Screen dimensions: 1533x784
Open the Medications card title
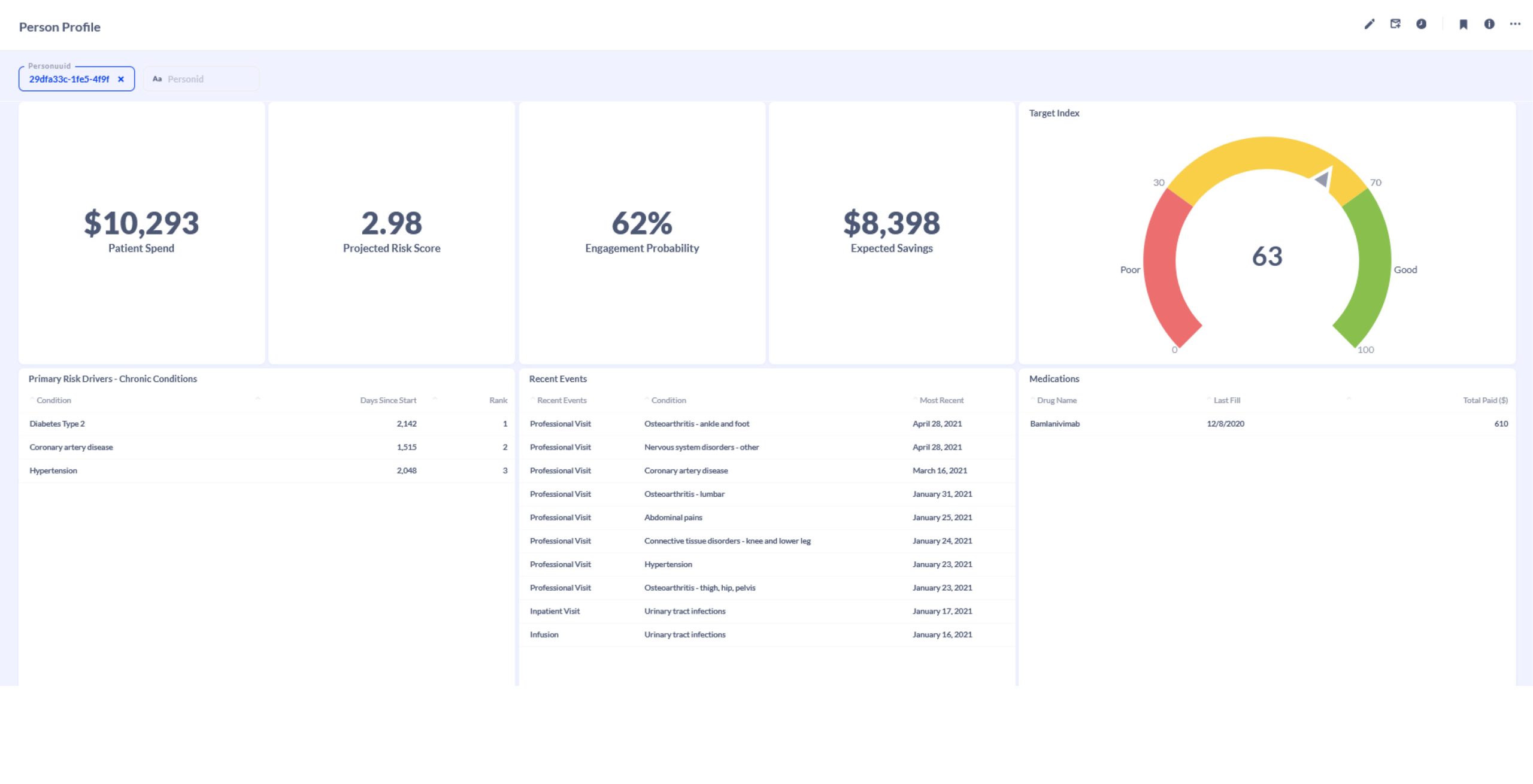click(1054, 379)
